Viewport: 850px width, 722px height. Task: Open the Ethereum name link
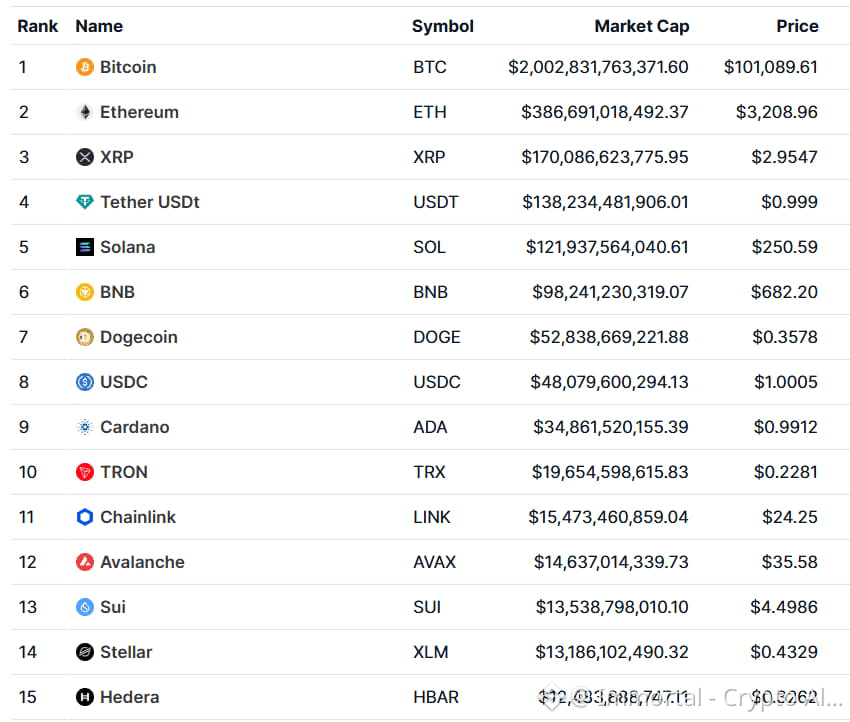[x=139, y=112]
